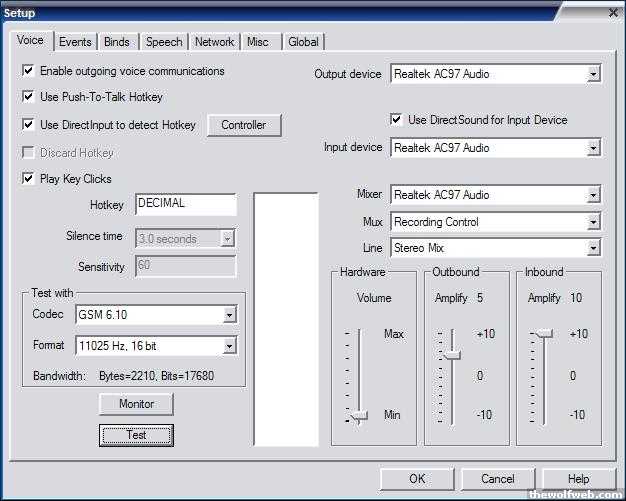Open the Mixer dropdown
This screenshot has width=626, height=501.
coord(593,195)
